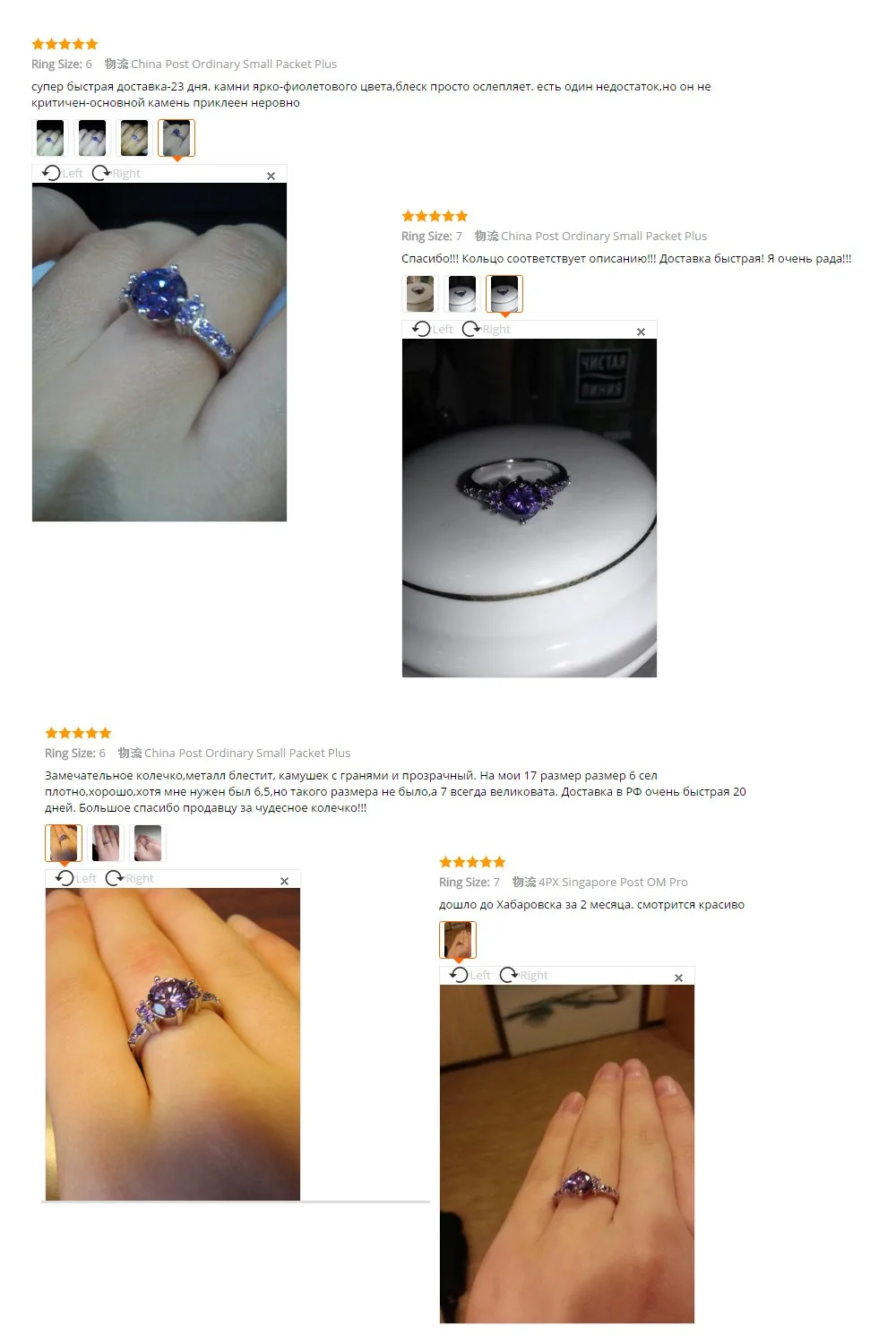This screenshot has width=896, height=1344.
Task: Close the Khabarovsk review enlarged photo
Action: (x=678, y=978)
